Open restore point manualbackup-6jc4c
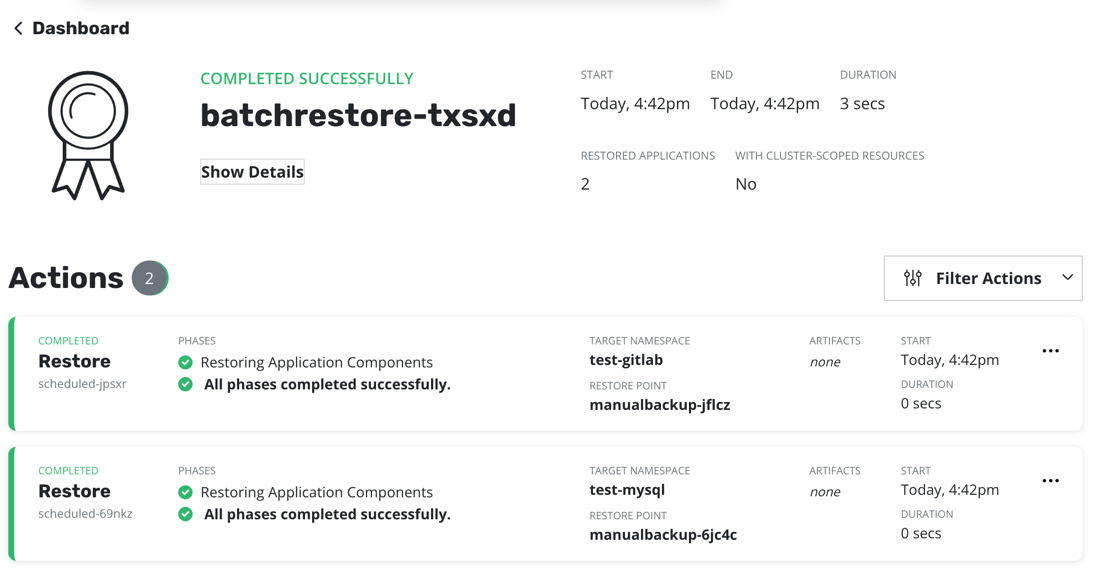The width and height of the screenshot is (1099, 578). pos(662,535)
